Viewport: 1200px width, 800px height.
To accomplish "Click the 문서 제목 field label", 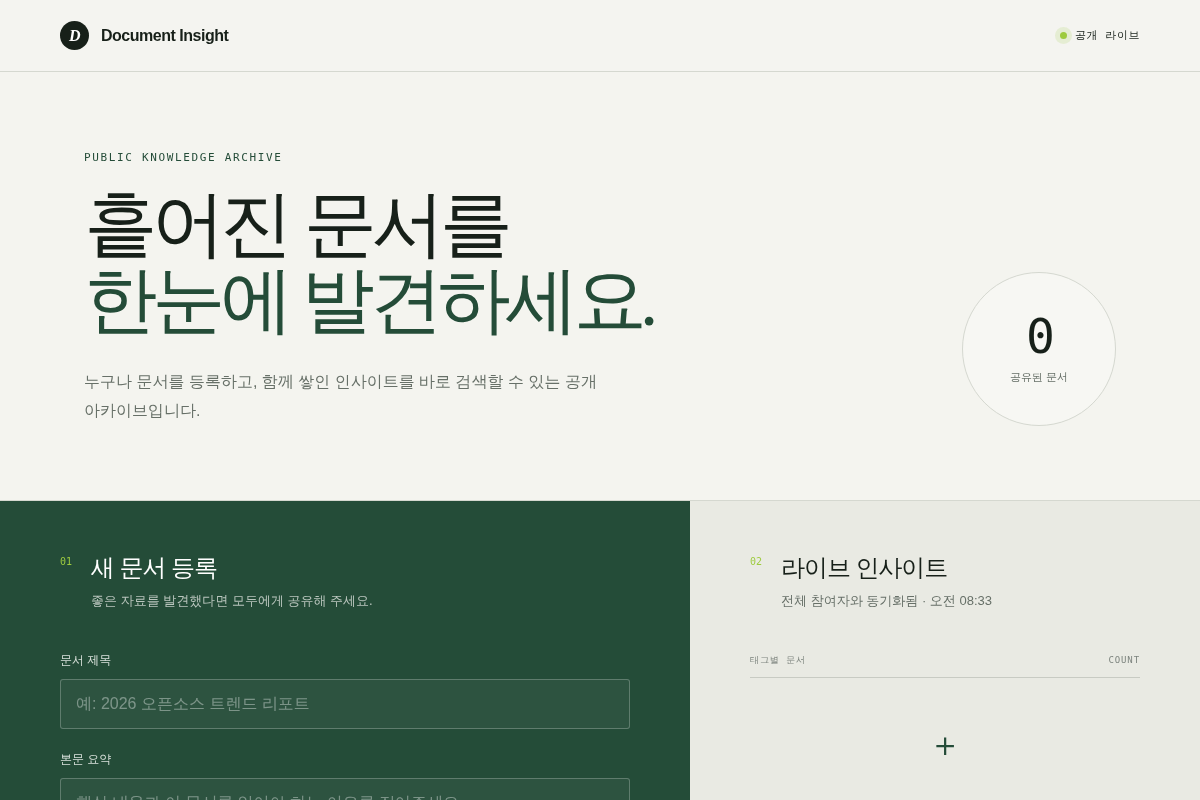I will pos(86,660).
